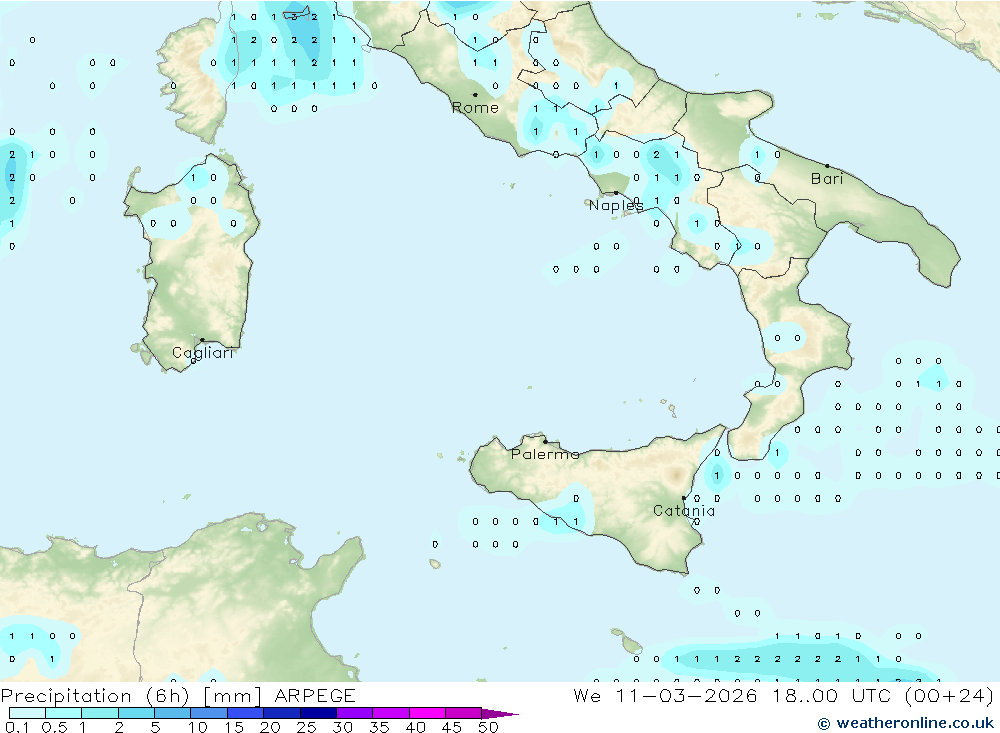This screenshot has height=733, width=1000.
Task: Click the legend label 25
Action: click(306, 727)
